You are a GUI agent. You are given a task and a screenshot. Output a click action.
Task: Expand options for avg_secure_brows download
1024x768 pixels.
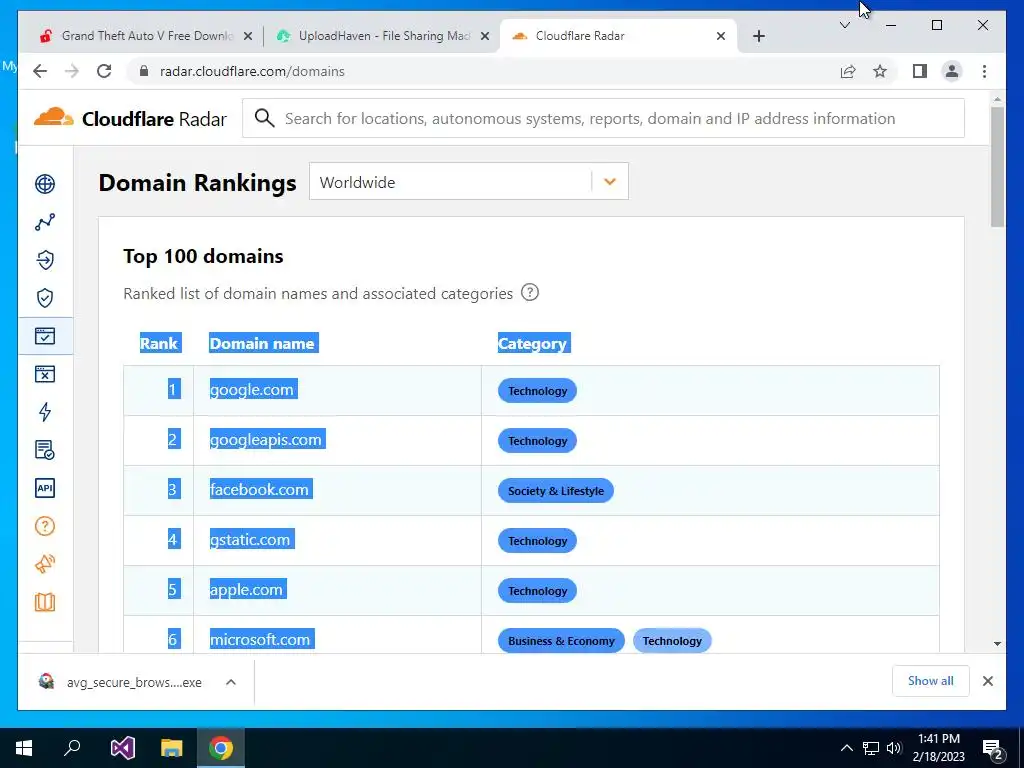pyautogui.click(x=231, y=682)
